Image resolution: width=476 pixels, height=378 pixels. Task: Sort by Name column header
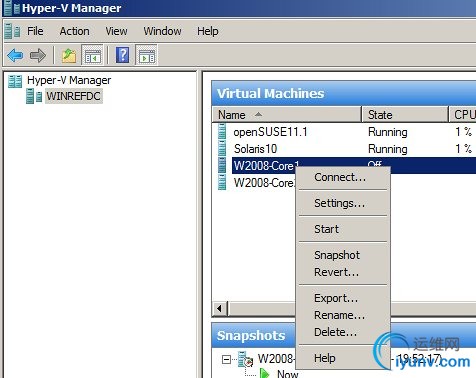287,115
